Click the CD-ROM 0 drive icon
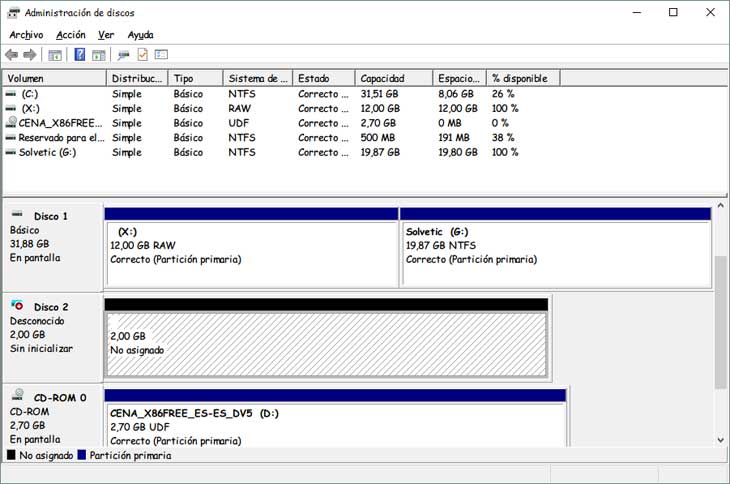The height and width of the screenshot is (484, 730). coord(17,394)
